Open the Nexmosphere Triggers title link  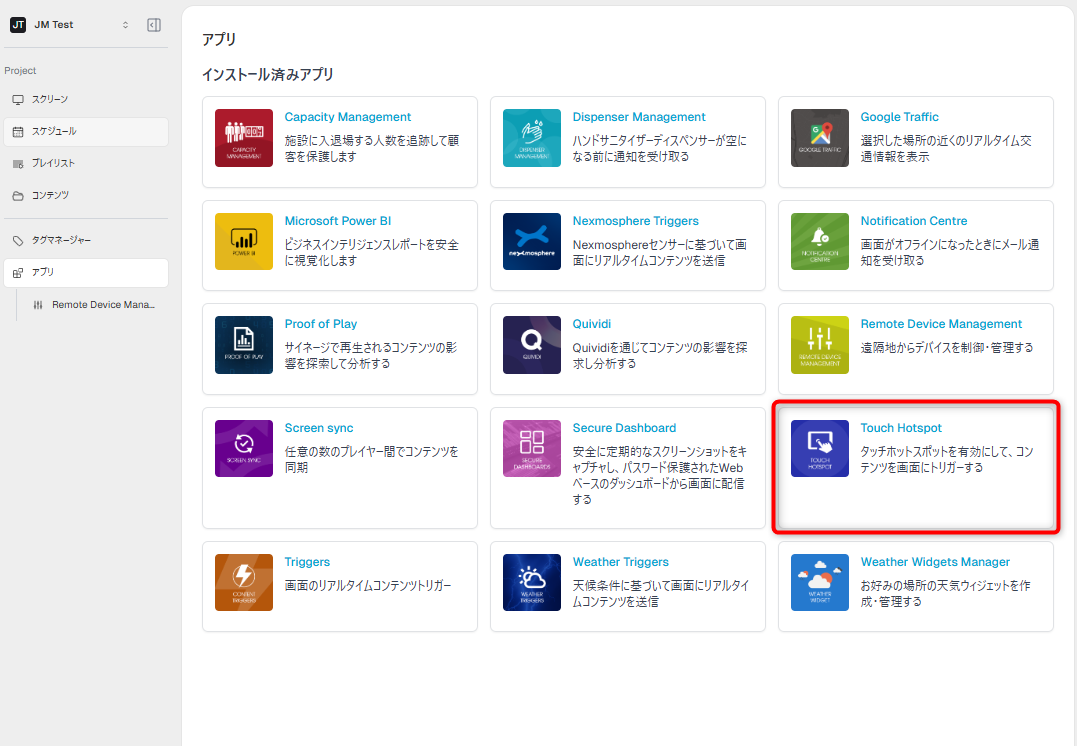(x=635, y=221)
